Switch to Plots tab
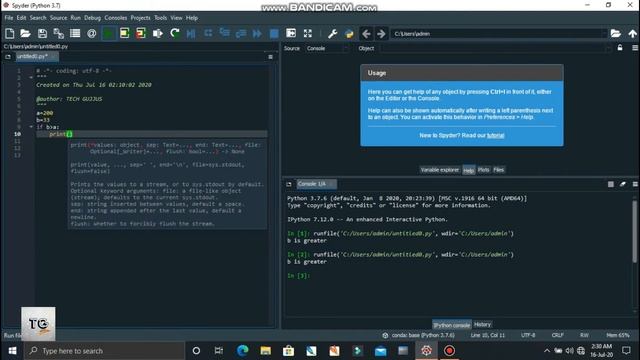640x360 pixels. [x=483, y=170]
